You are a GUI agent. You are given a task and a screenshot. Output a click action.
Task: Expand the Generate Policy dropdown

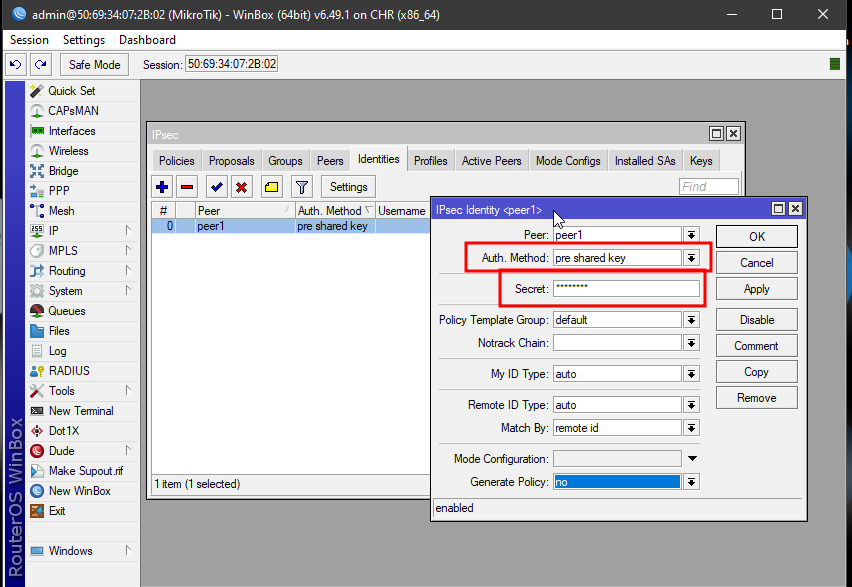pyautogui.click(x=690, y=482)
